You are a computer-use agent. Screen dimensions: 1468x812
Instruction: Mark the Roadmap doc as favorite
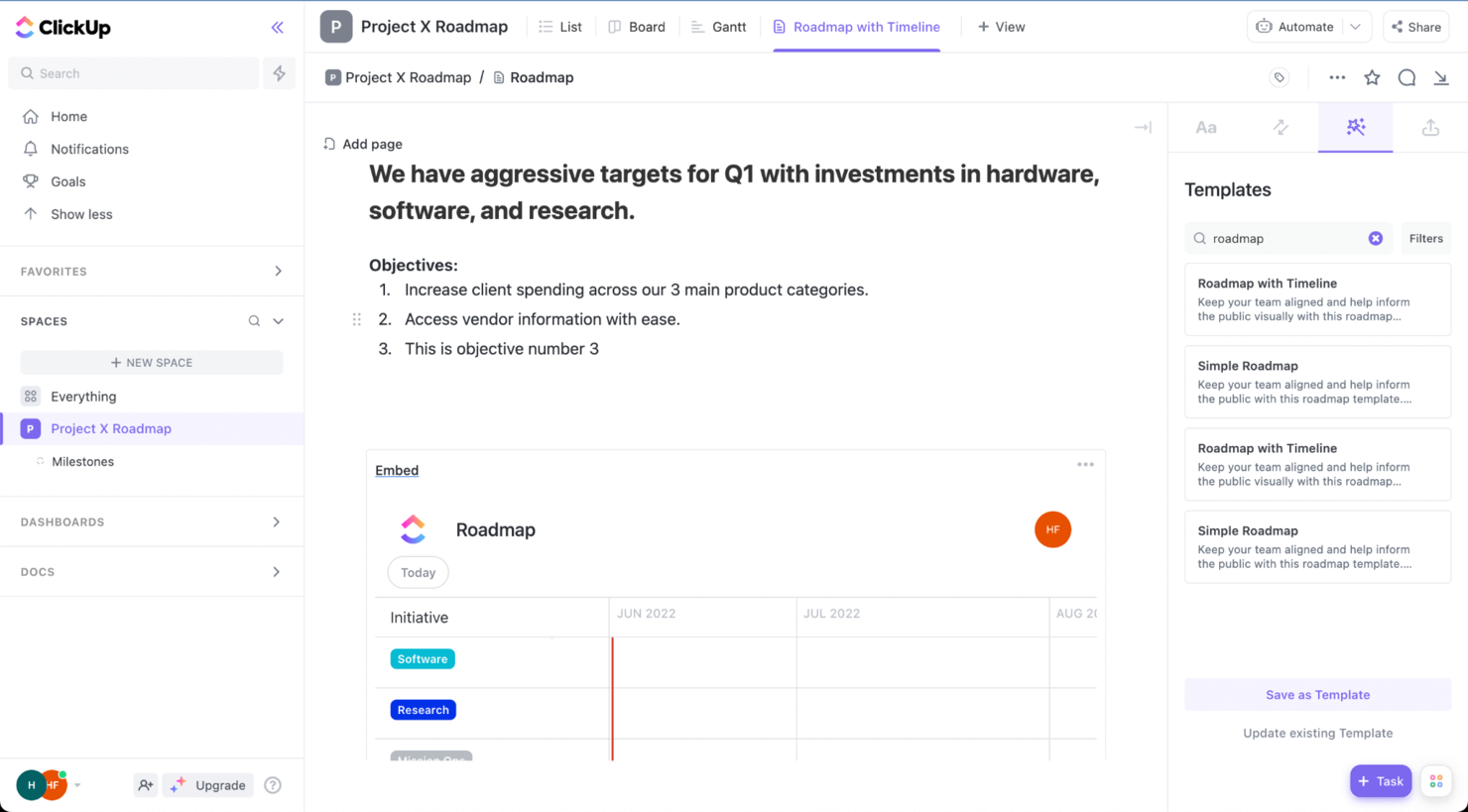(x=1372, y=76)
